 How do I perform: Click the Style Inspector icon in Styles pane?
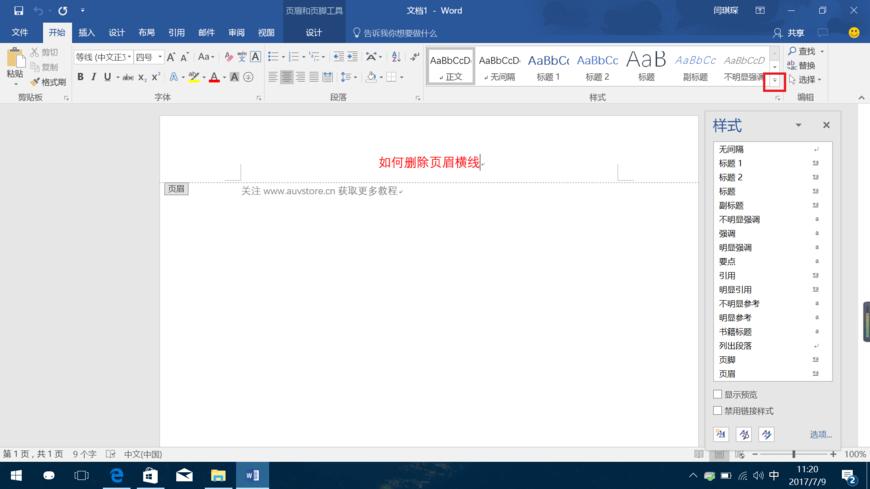tap(743, 434)
